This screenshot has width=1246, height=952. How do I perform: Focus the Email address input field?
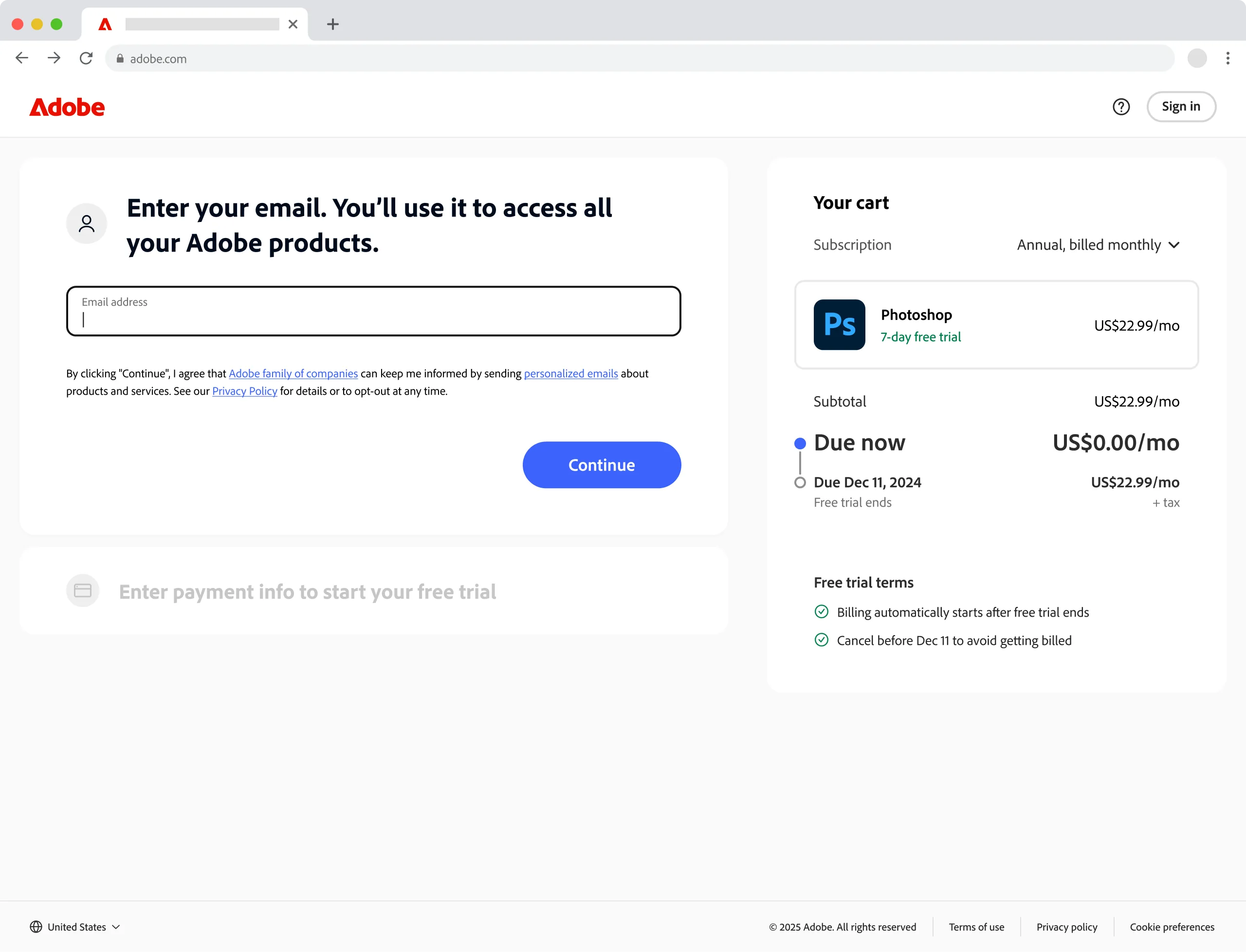pyautogui.click(x=373, y=311)
